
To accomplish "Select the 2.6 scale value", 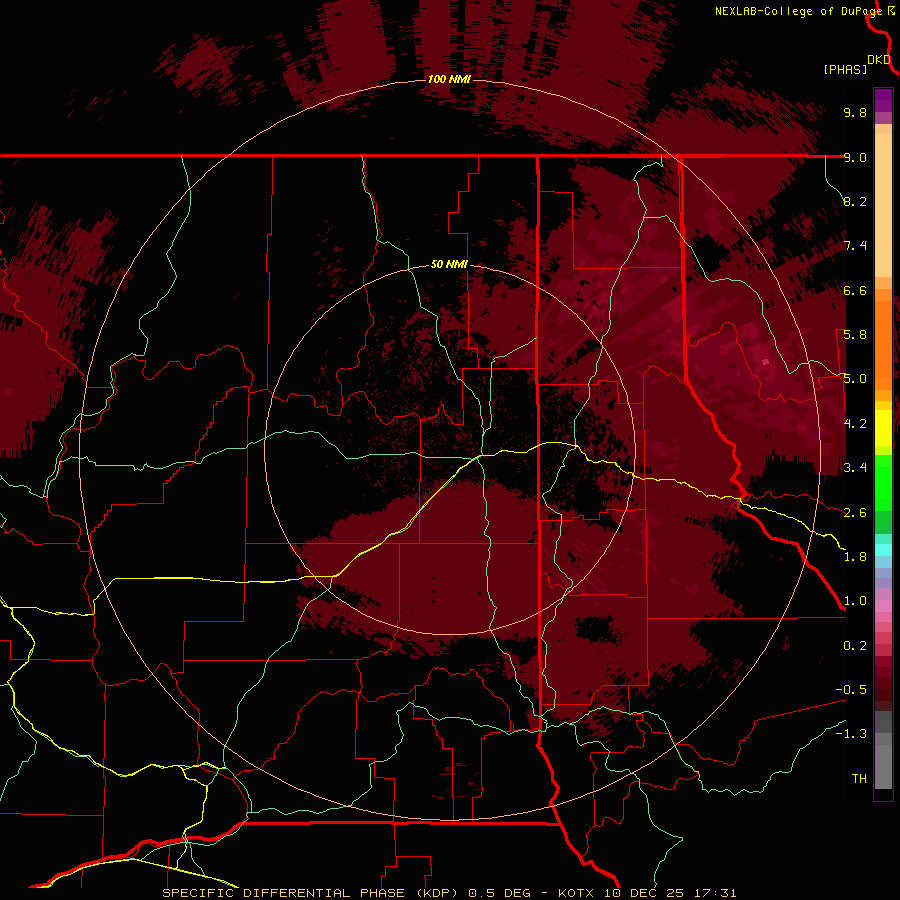I will tap(855, 513).
